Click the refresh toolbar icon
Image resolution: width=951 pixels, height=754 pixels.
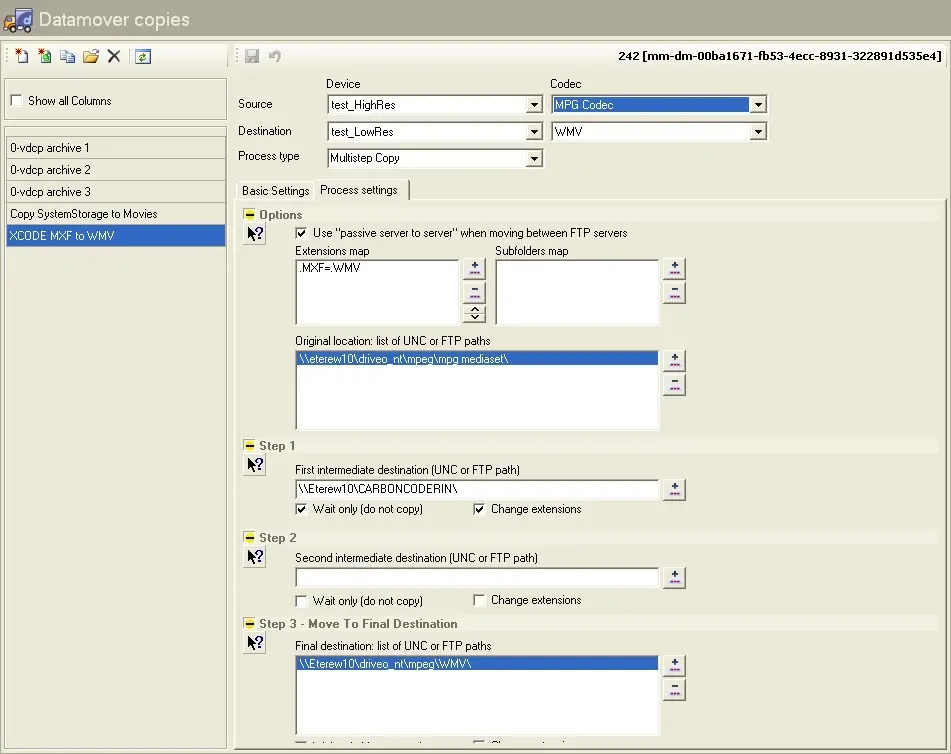(143, 57)
